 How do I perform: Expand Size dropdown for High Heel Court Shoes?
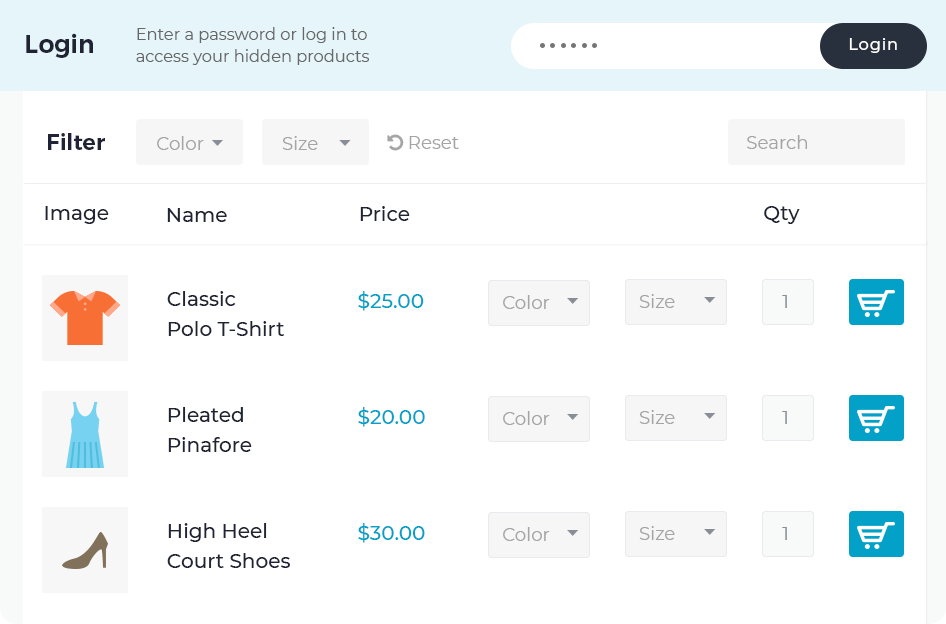[x=675, y=534]
